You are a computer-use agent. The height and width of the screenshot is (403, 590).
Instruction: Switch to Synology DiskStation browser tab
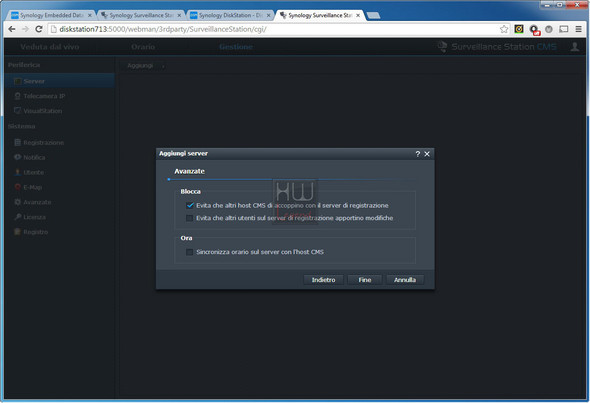point(231,15)
